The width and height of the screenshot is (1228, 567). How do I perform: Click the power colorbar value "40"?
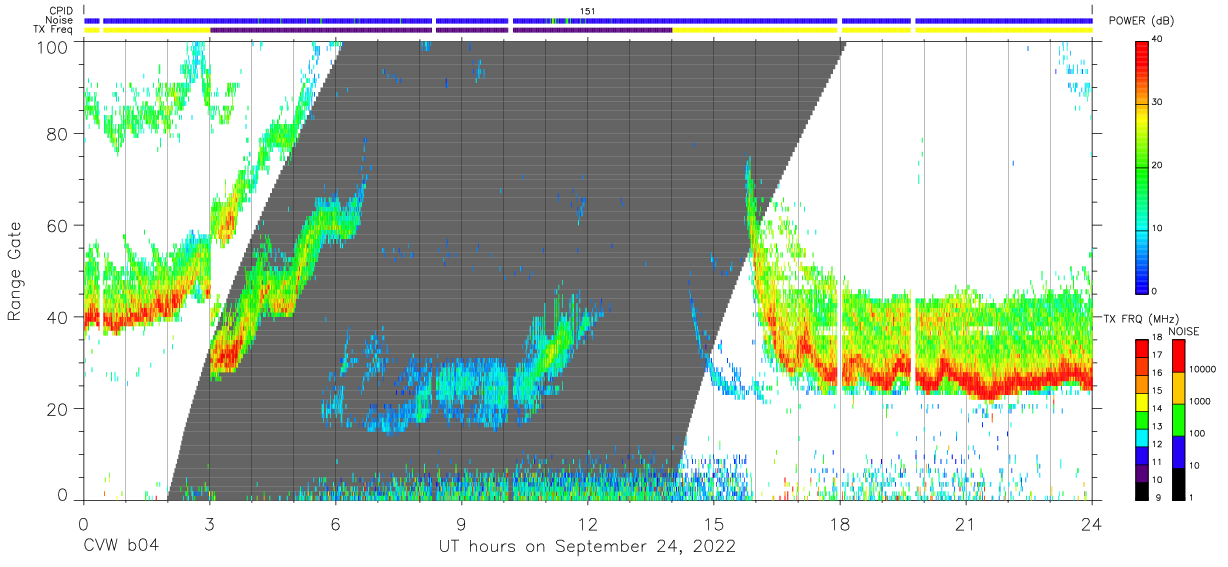[1158, 40]
